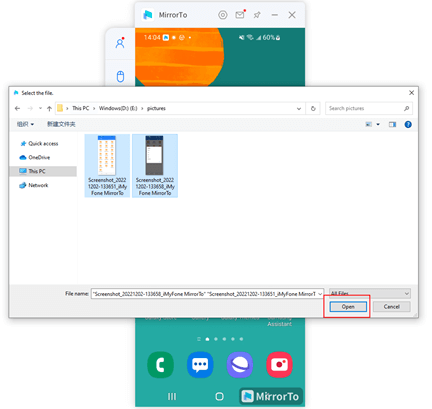Change the file view layout icon
The image size is (432, 409).
tap(369, 124)
